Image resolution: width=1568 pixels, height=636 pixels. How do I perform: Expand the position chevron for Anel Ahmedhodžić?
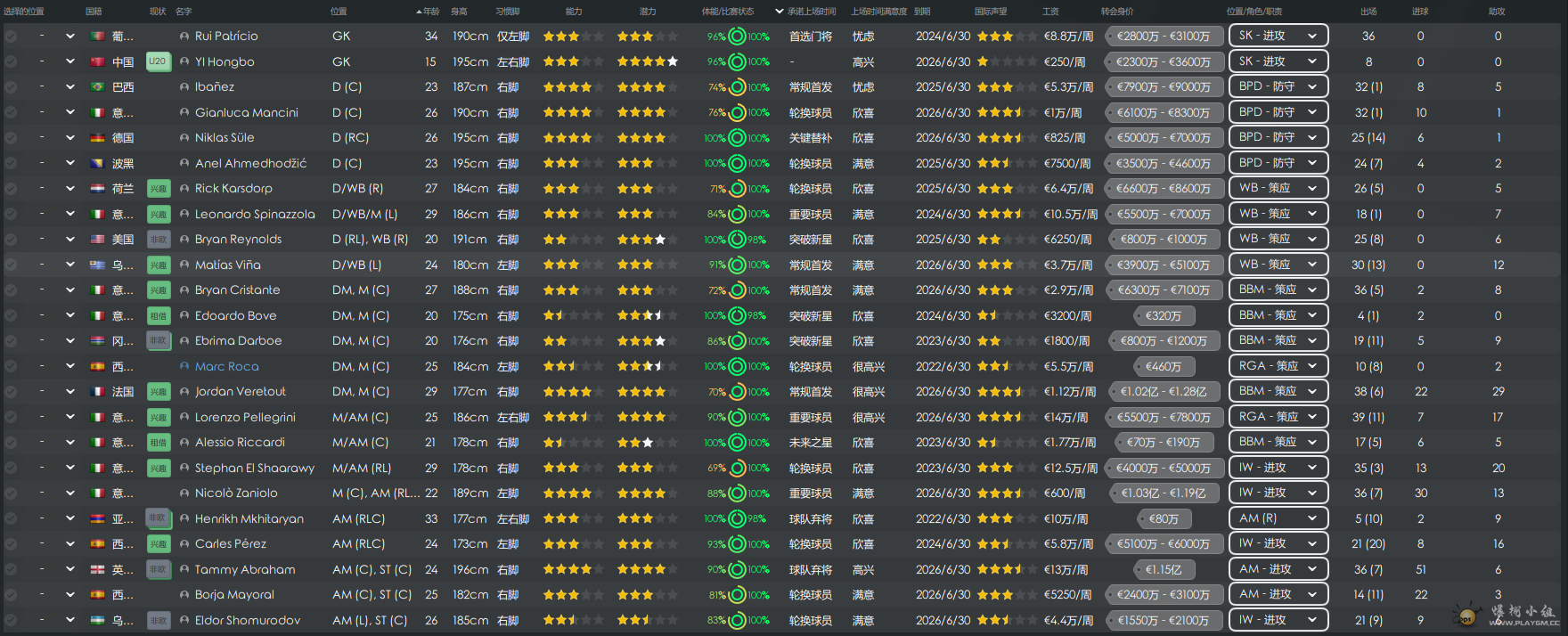click(70, 164)
